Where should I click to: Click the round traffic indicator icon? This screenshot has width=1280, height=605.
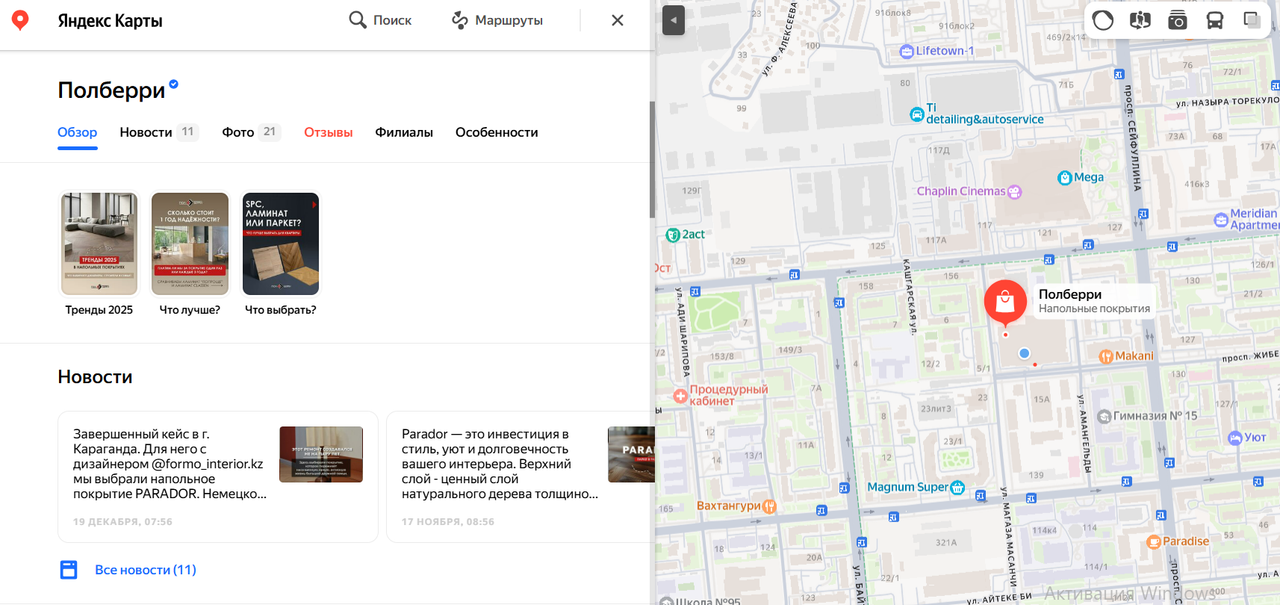[1103, 20]
